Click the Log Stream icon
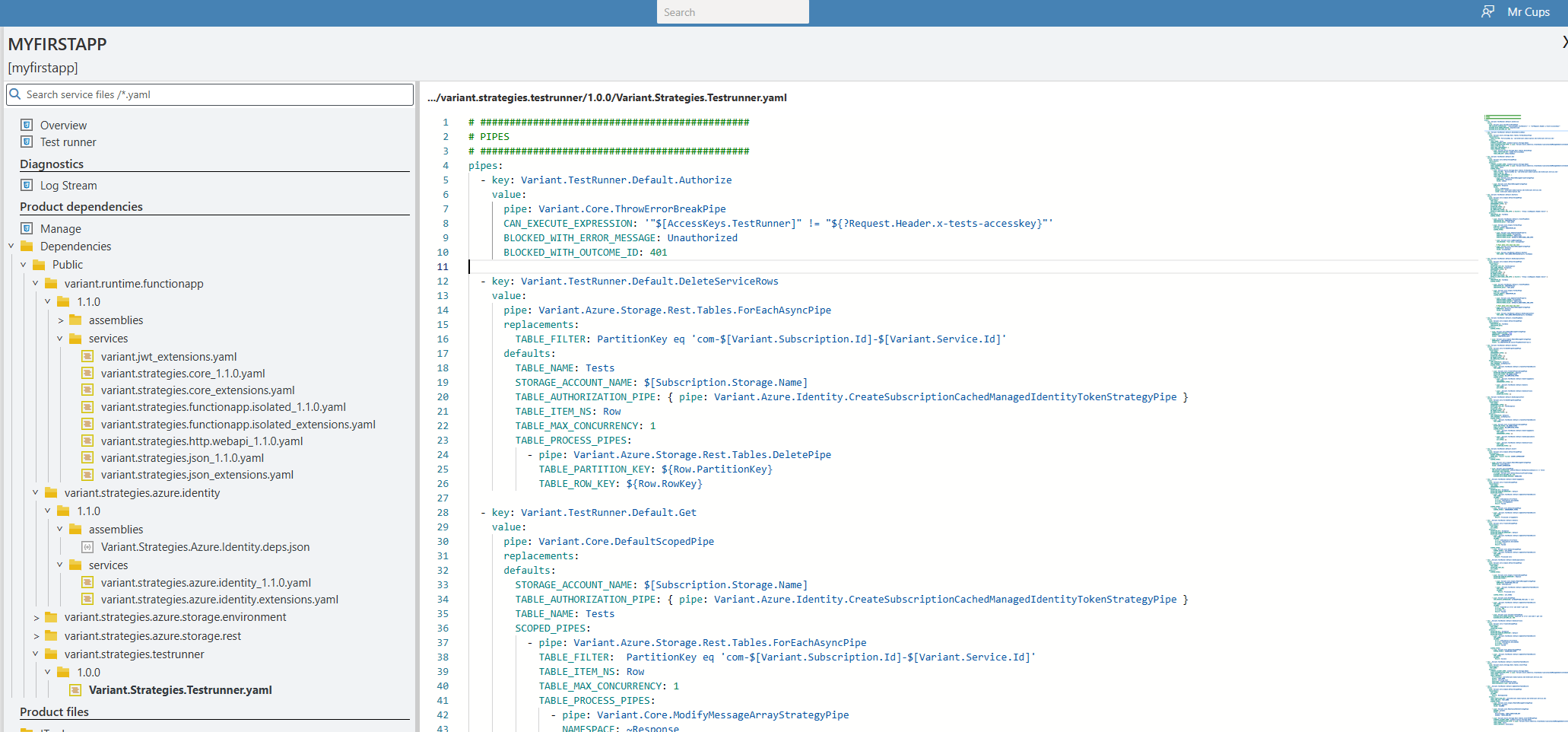The height and width of the screenshot is (732, 1568). tap(27, 185)
